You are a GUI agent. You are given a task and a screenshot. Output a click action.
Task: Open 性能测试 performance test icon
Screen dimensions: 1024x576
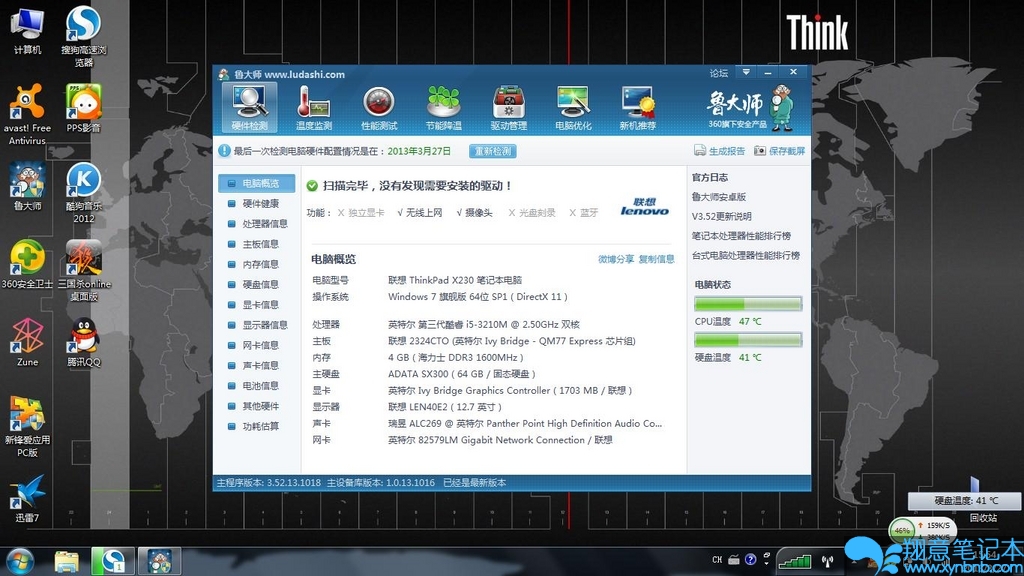tap(379, 108)
